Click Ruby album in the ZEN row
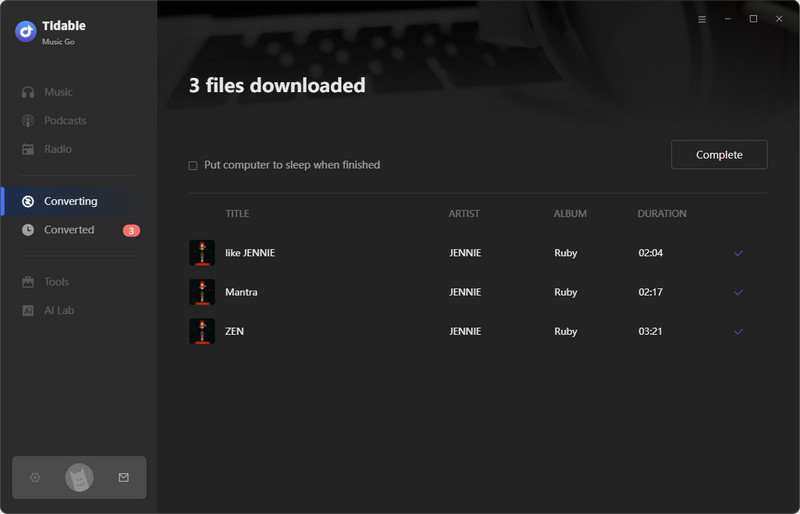 click(565, 331)
